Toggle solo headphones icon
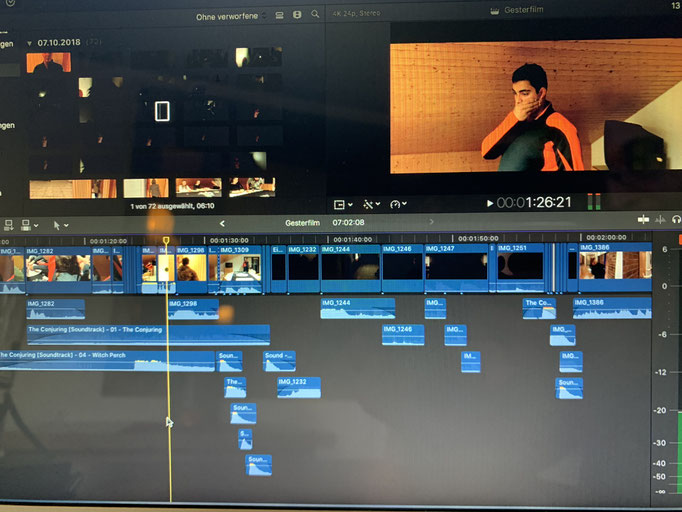Screen dimensions: 682x512 point(676,220)
